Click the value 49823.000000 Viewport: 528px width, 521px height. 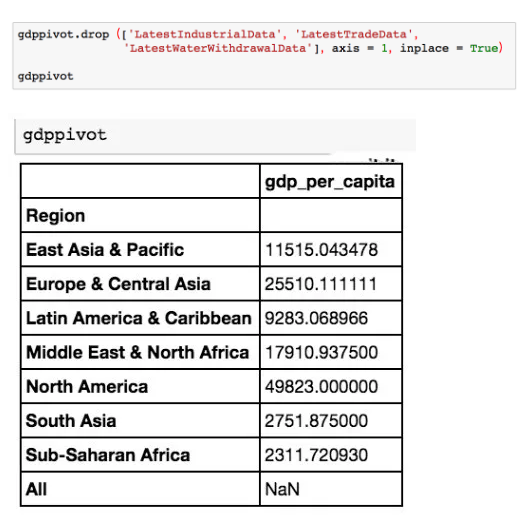321,387
